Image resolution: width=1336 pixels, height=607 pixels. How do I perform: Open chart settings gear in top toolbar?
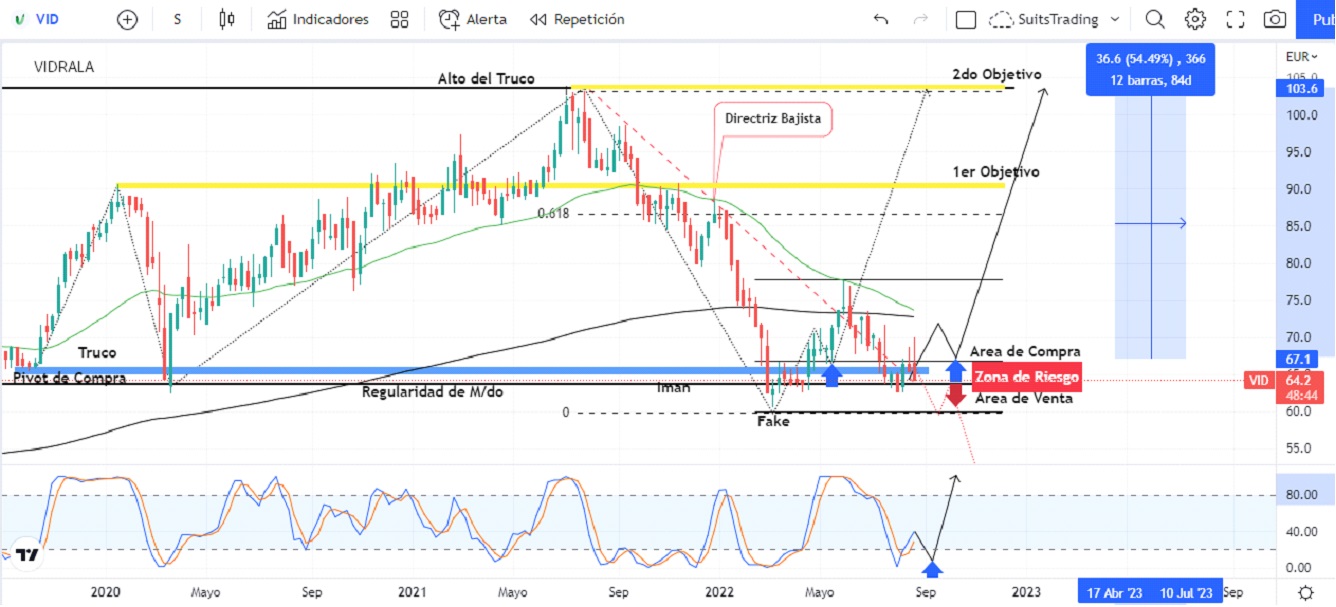coord(1195,19)
